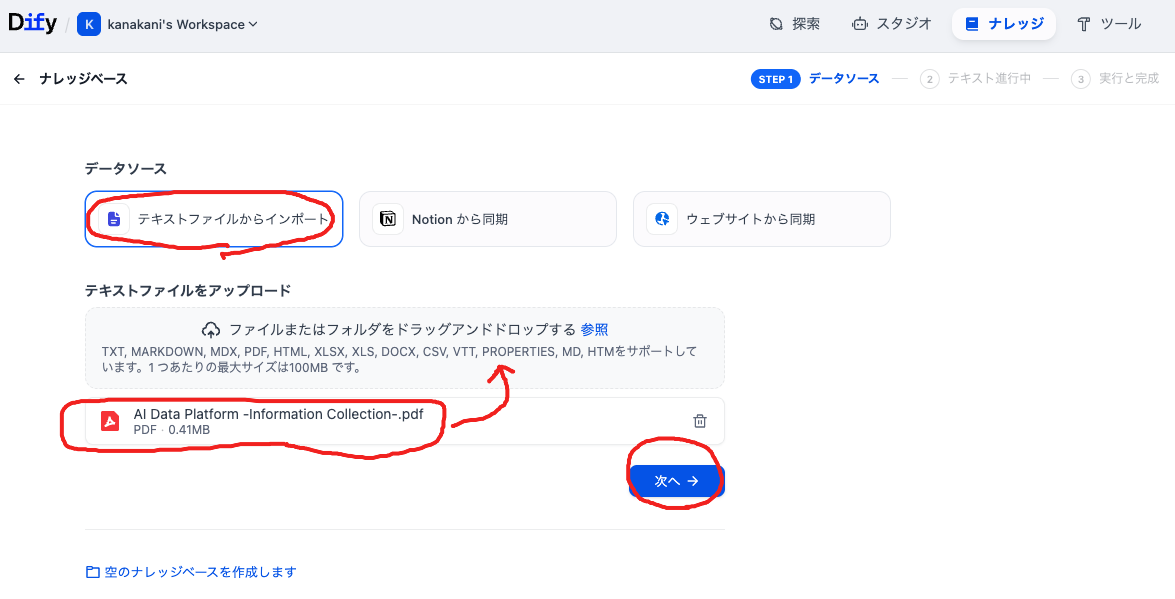Choose Notion から同期 option
This screenshot has height=599, width=1175.
point(488,219)
